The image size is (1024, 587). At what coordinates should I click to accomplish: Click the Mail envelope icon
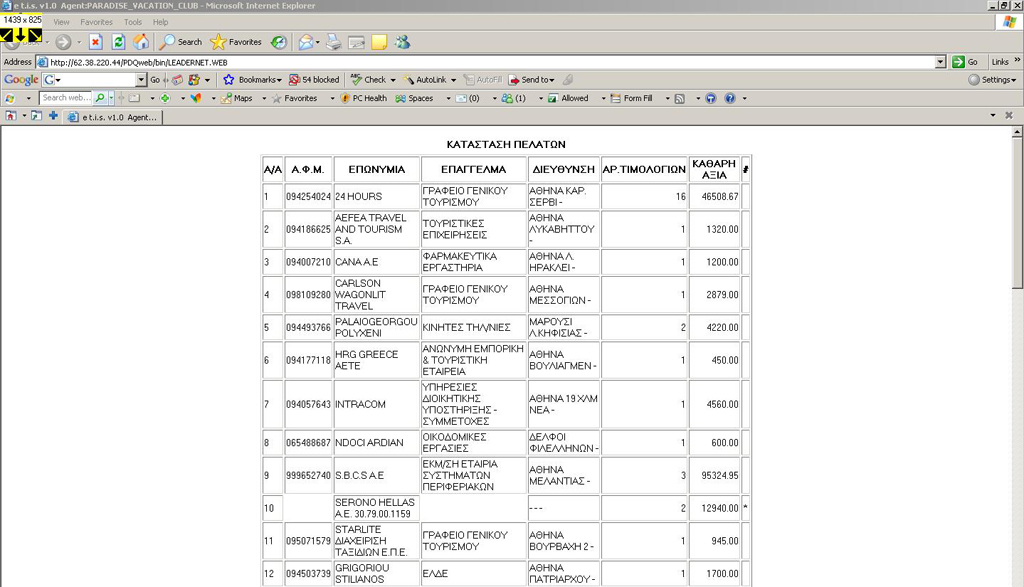pyautogui.click(x=306, y=42)
